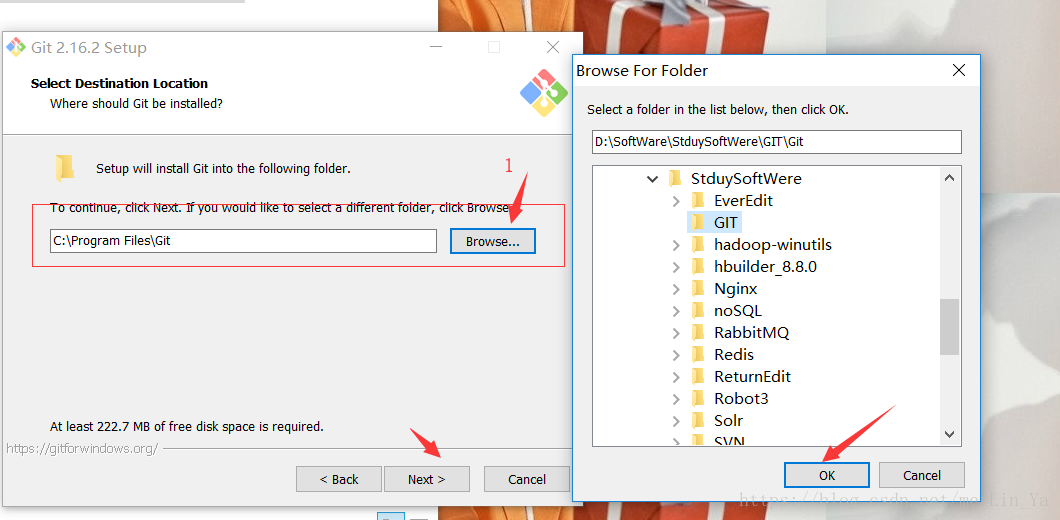Screen dimensions: 1060x520
Task: Select the Nginx folder name
Action: (x=736, y=289)
